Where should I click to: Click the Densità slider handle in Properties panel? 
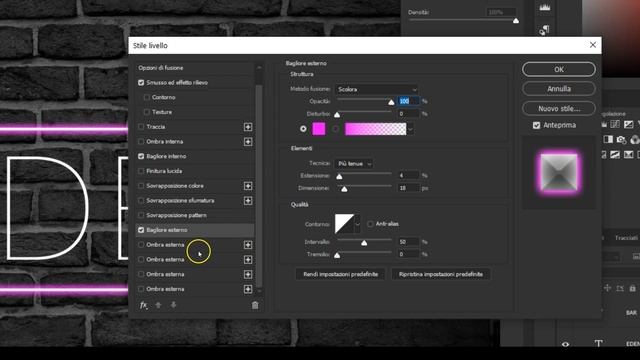[516, 21]
